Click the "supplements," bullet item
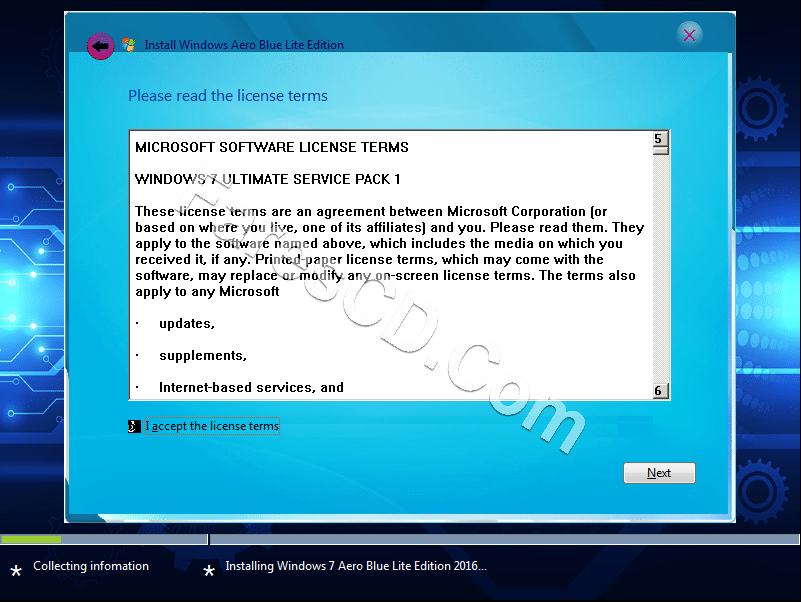Screen dimensions: 801x602 pos(203,355)
